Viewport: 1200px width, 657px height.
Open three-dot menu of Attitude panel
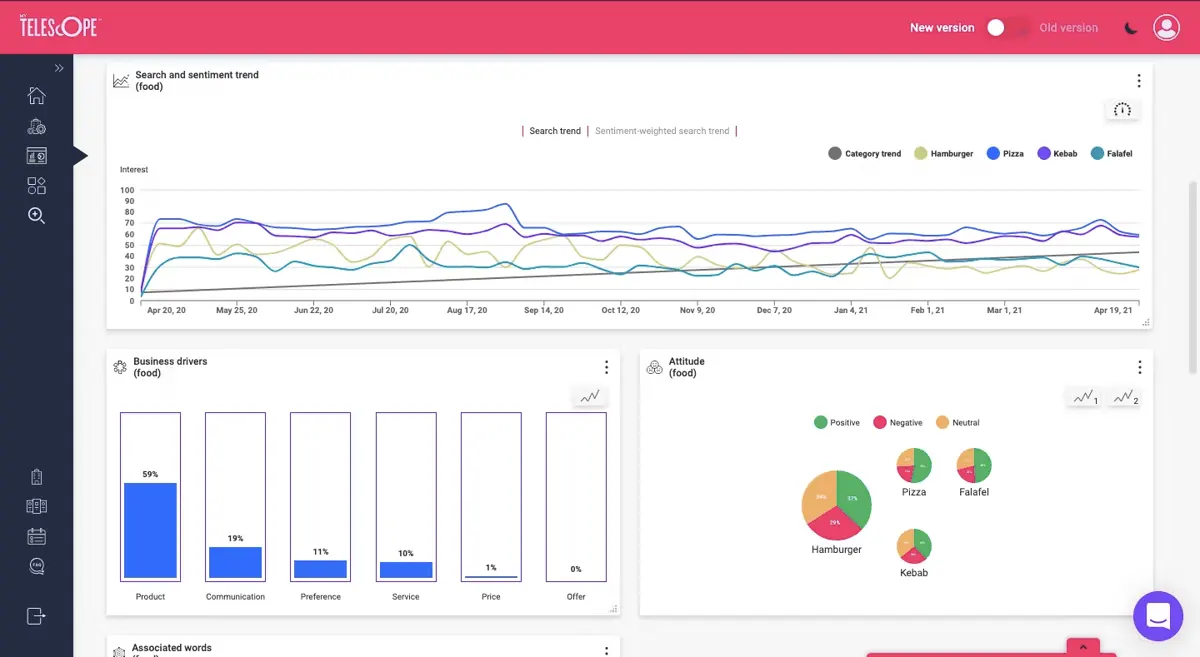pos(1139,367)
